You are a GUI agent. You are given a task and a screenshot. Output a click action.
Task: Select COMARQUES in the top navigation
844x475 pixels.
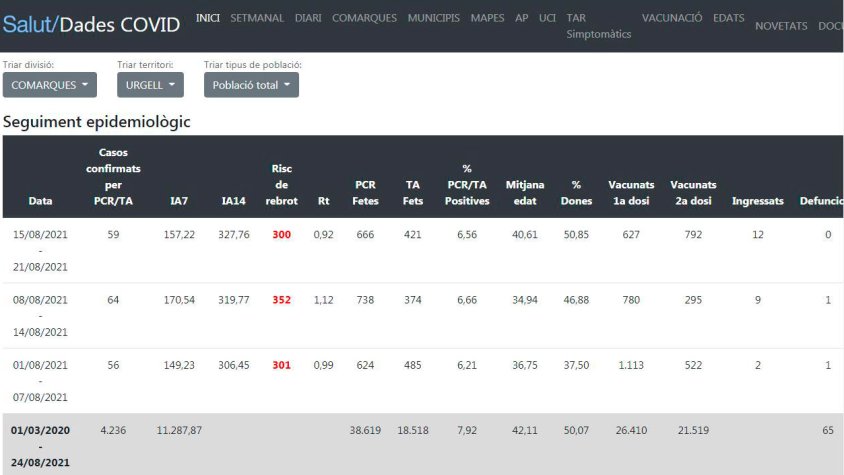click(x=364, y=18)
